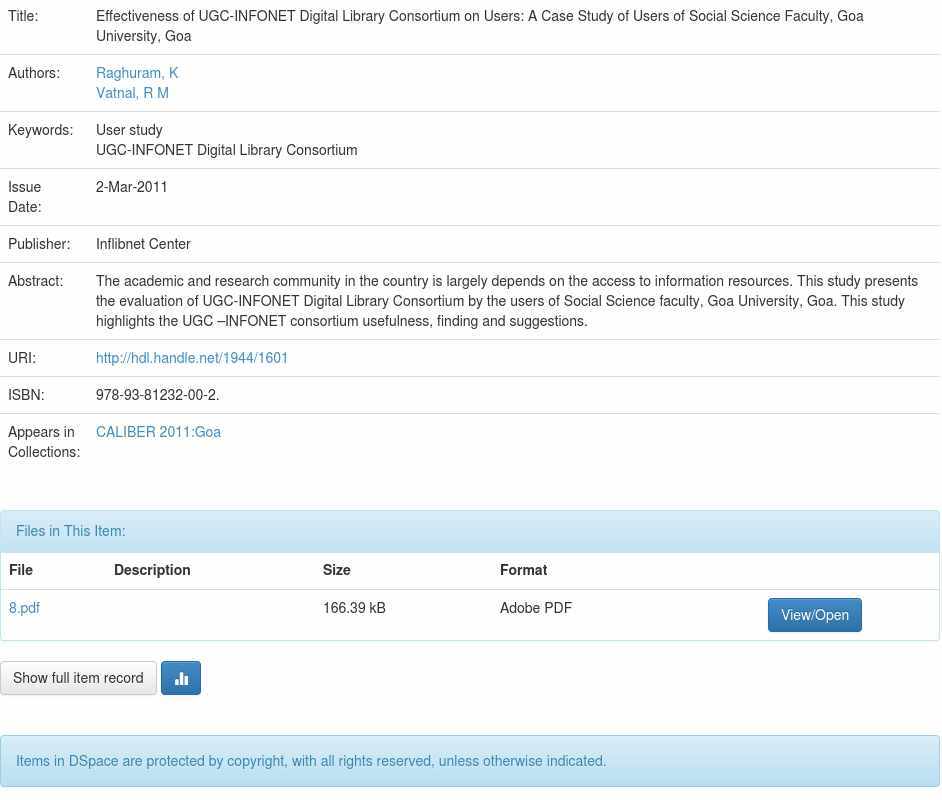This screenshot has width=942, height=800.
Task: Click the publisher name Inflibnet Center
Action: point(143,244)
